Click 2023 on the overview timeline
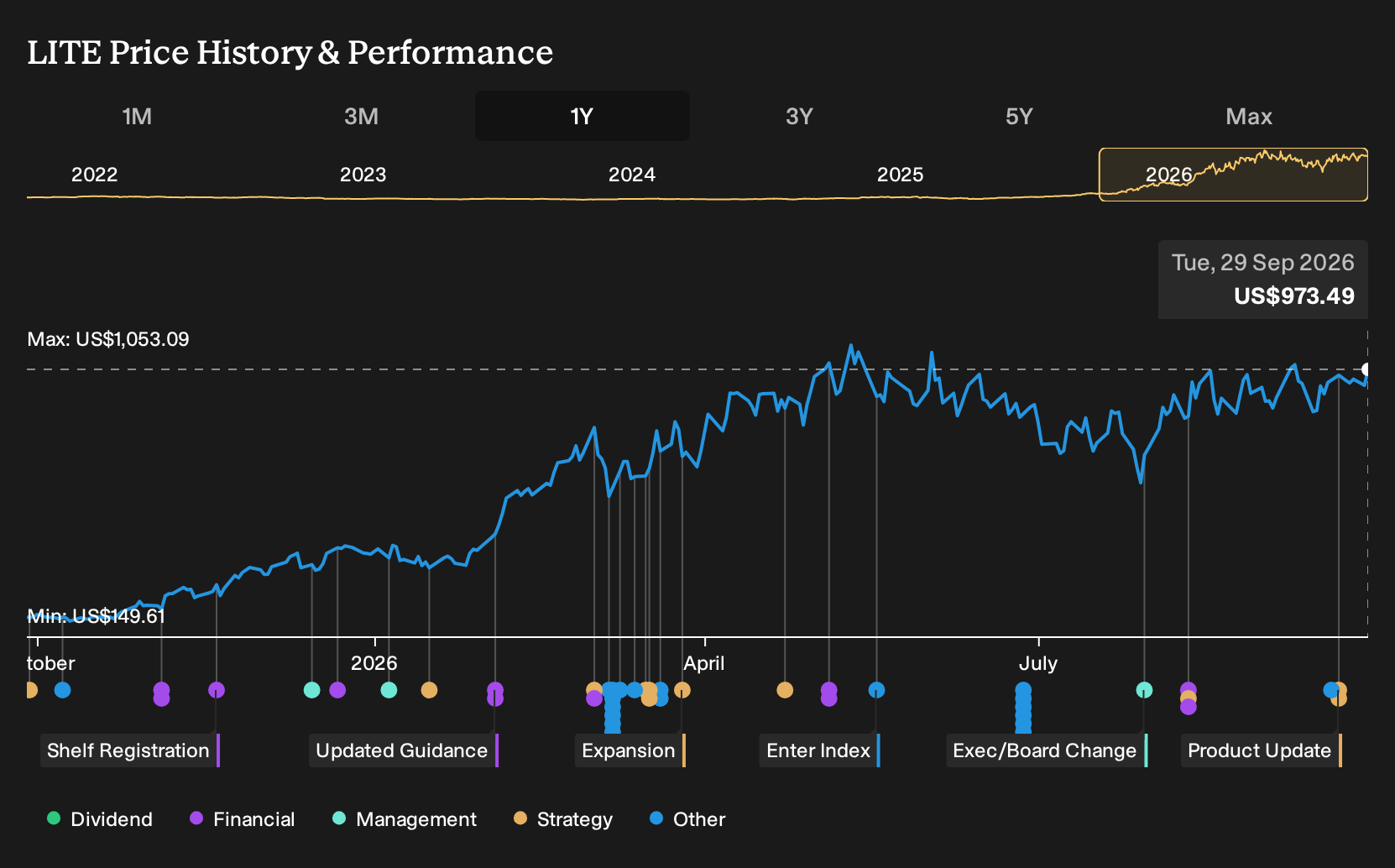This screenshot has height=868, width=1395. (x=363, y=175)
